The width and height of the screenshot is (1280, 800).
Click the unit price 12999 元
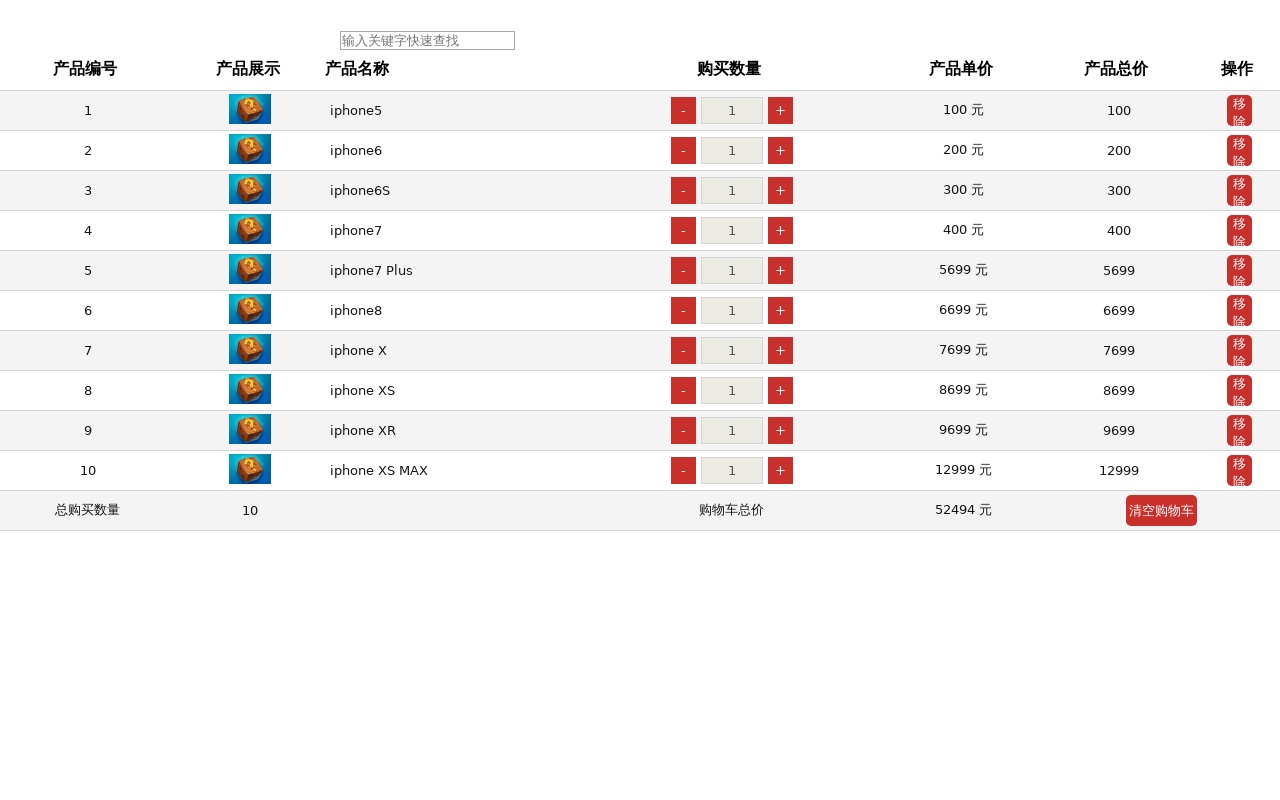tap(963, 470)
